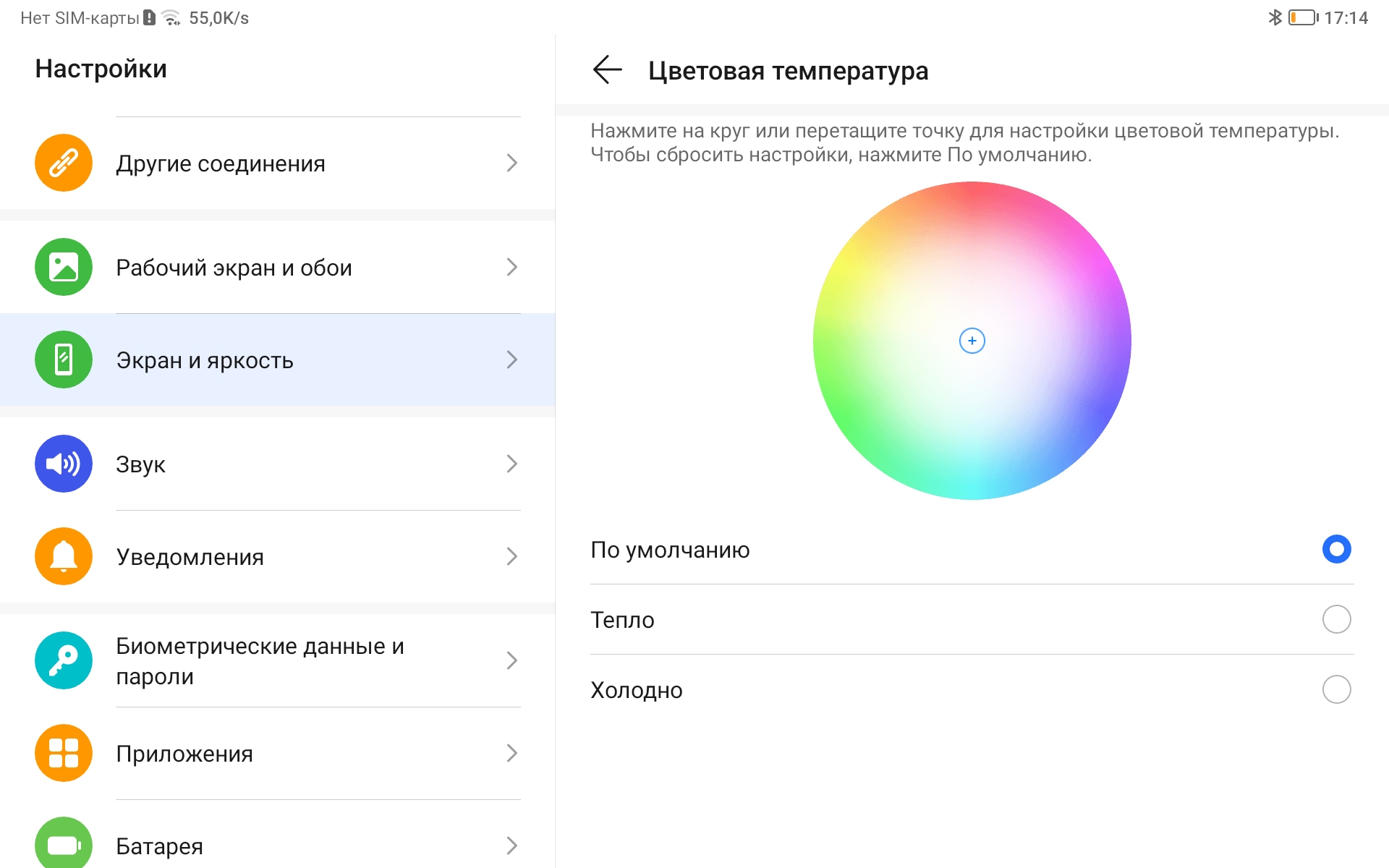
Task: Tap the Холодно option label
Action: [637, 690]
